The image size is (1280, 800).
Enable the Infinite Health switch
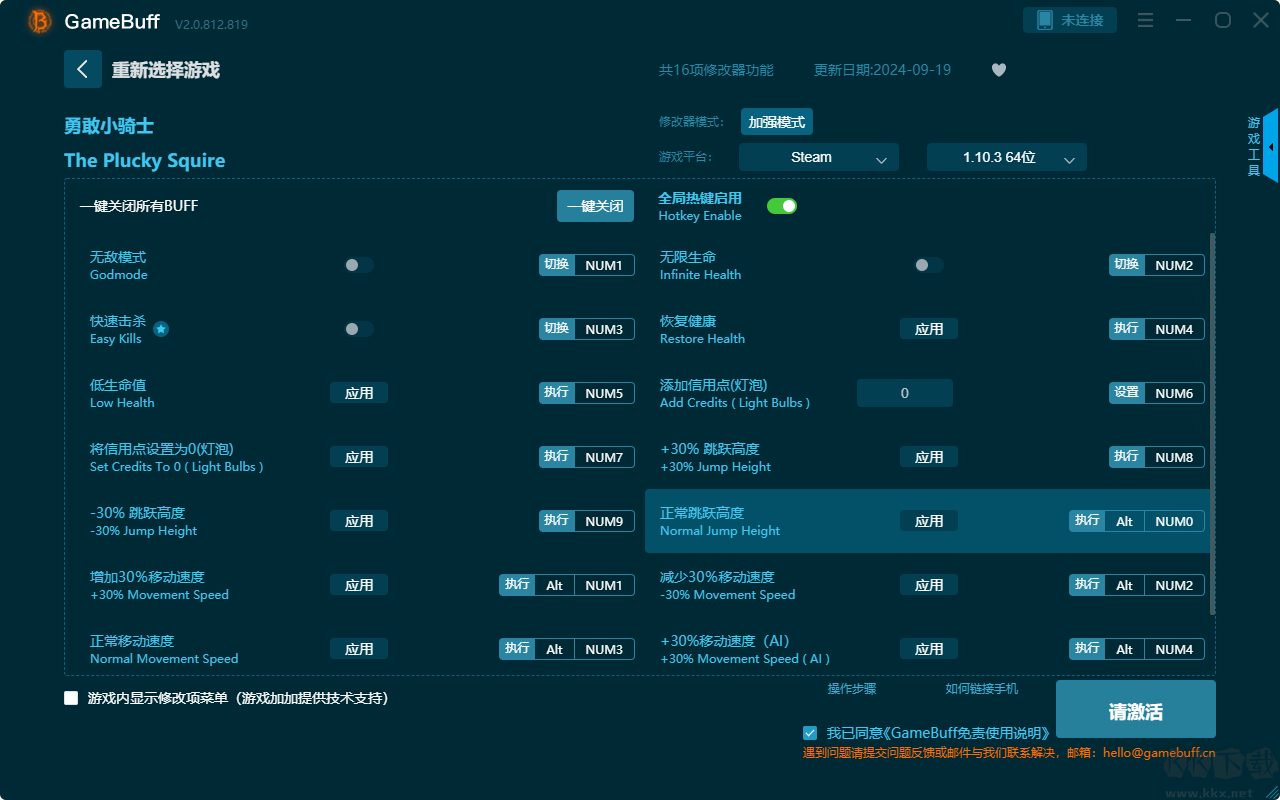(x=929, y=265)
